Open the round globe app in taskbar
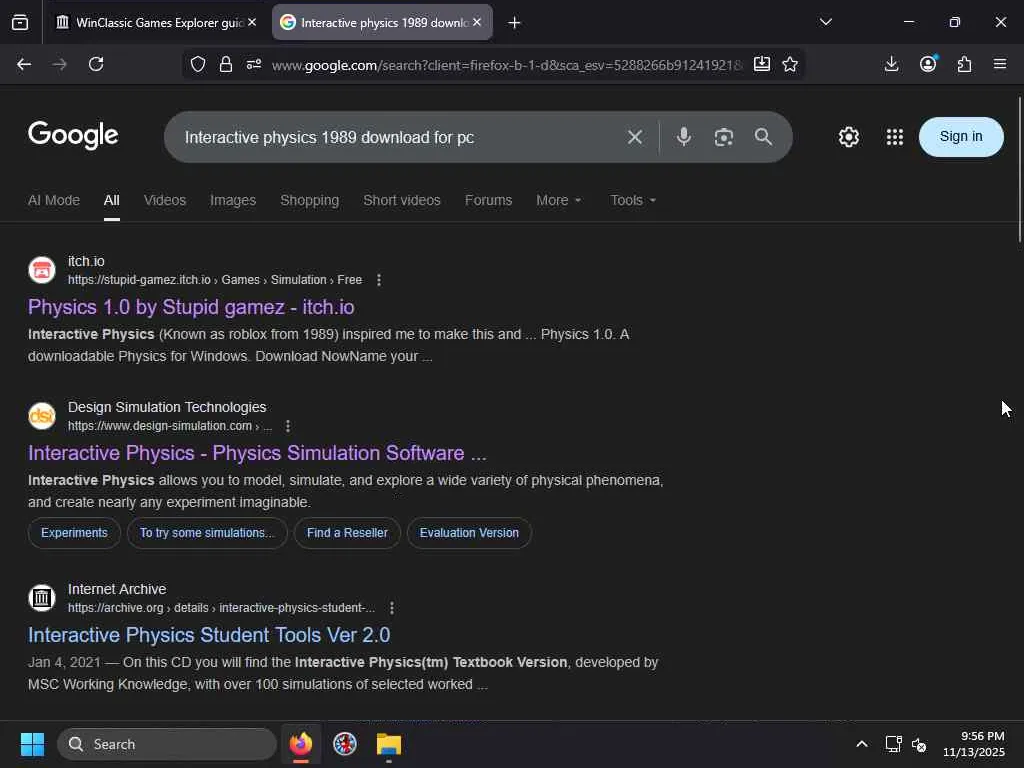Screen dimensions: 1024x768 tap(345, 744)
